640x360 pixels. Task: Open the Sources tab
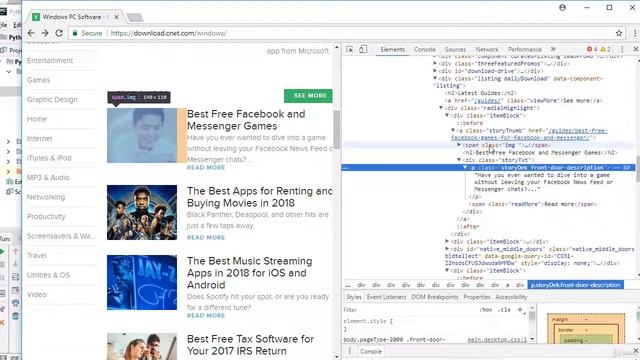pyautogui.click(x=455, y=49)
